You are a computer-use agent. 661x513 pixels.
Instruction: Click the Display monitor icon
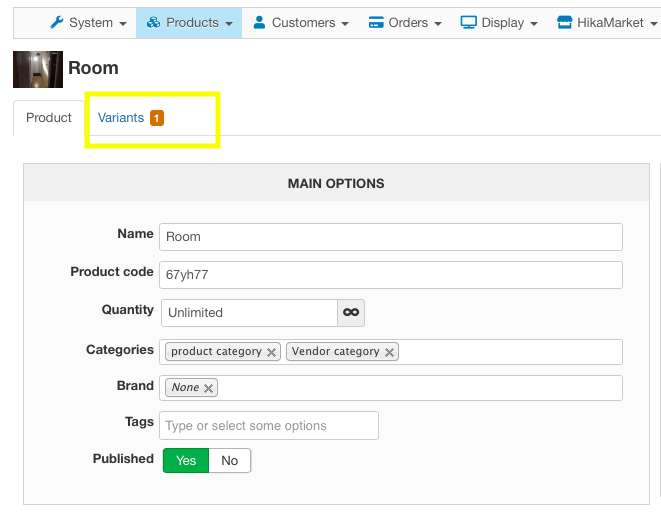[x=468, y=23]
